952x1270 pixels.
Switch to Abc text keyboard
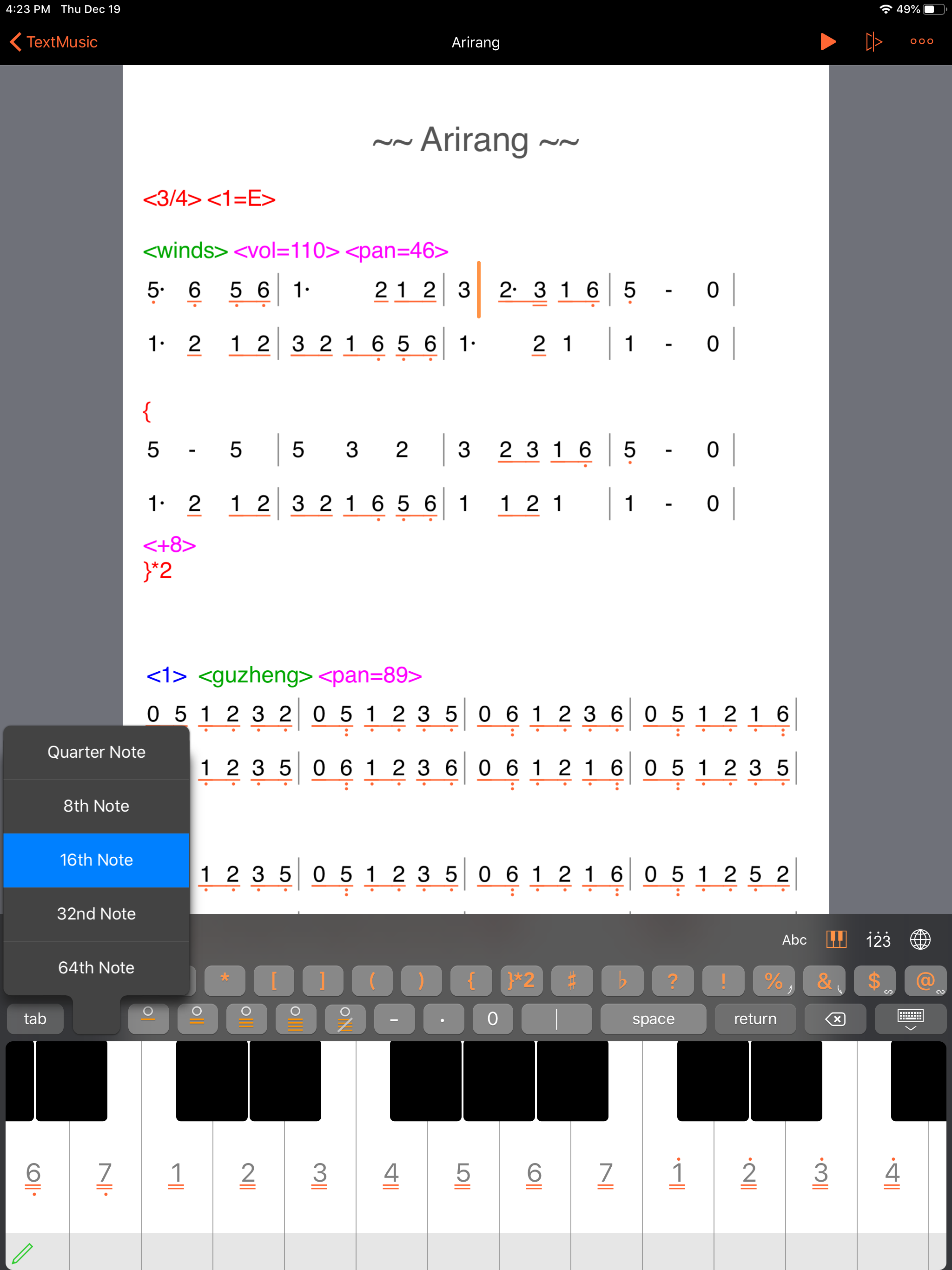point(794,940)
